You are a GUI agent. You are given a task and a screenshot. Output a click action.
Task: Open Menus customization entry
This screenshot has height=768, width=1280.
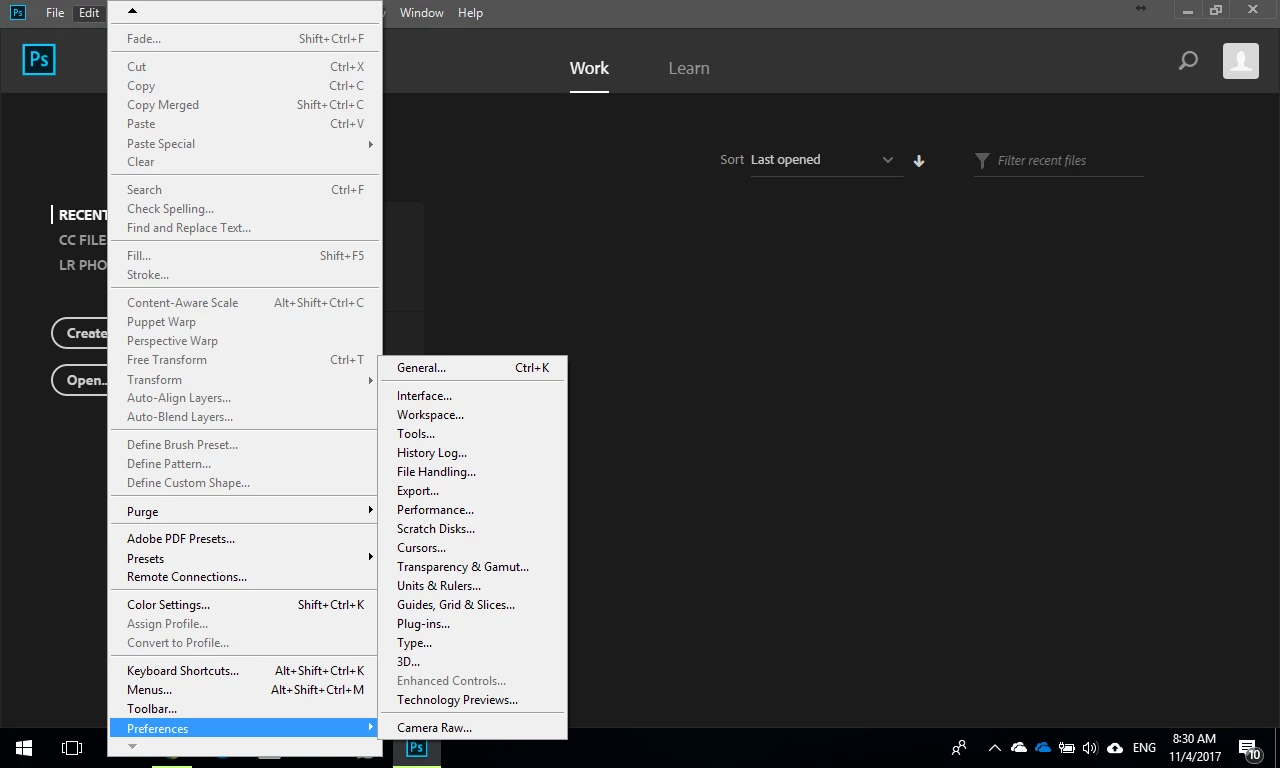[x=245, y=690]
